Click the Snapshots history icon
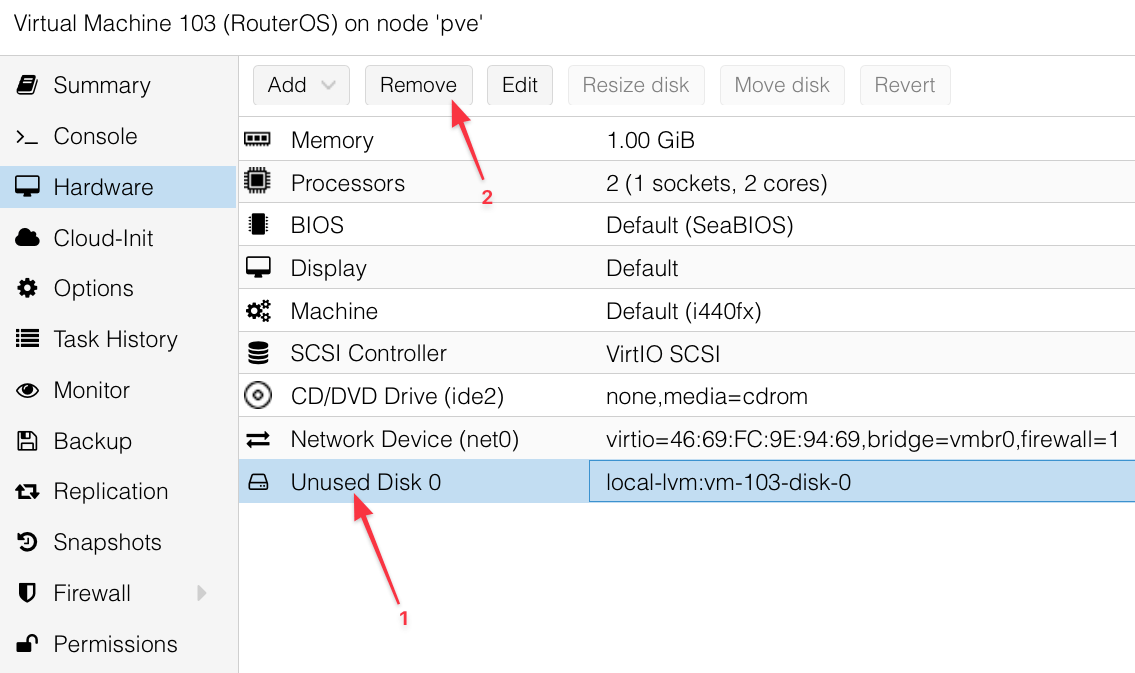 coord(27,542)
